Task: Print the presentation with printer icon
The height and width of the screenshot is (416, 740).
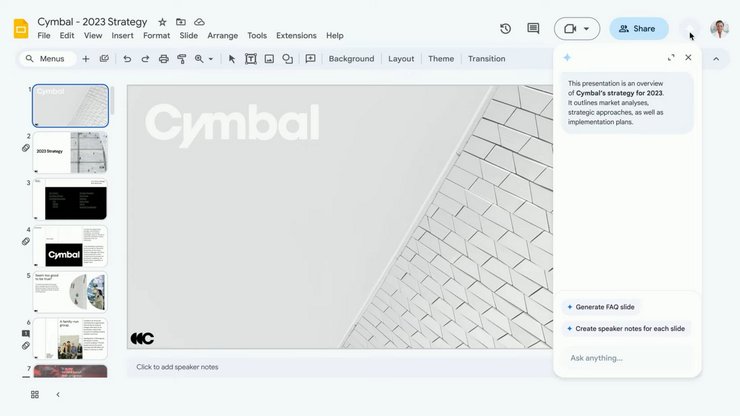Action: (163, 59)
